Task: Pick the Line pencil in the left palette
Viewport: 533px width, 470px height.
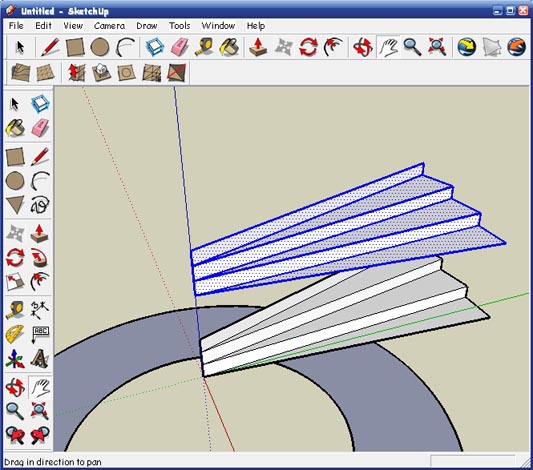Action: tap(40, 157)
